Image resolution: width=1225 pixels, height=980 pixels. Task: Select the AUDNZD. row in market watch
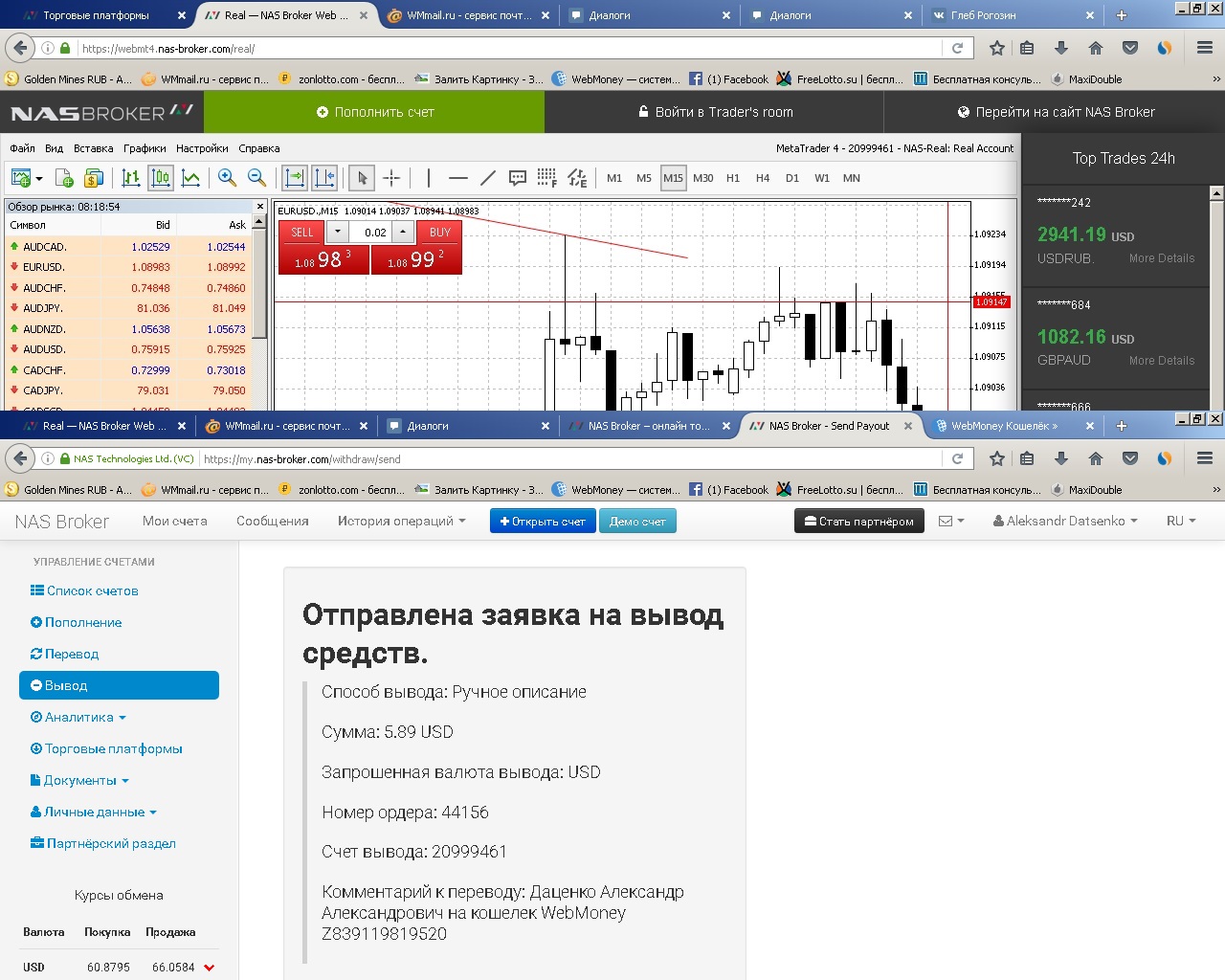128,328
